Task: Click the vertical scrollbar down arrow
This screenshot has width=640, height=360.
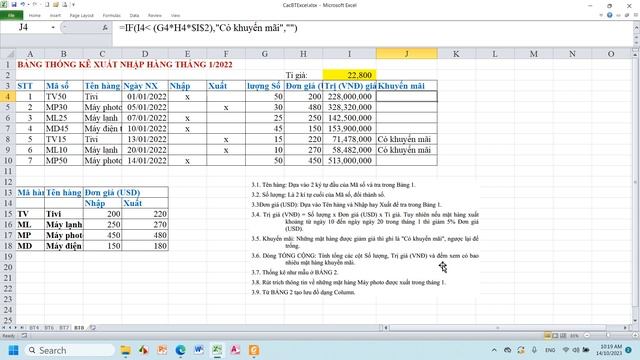Action: click(x=636, y=320)
